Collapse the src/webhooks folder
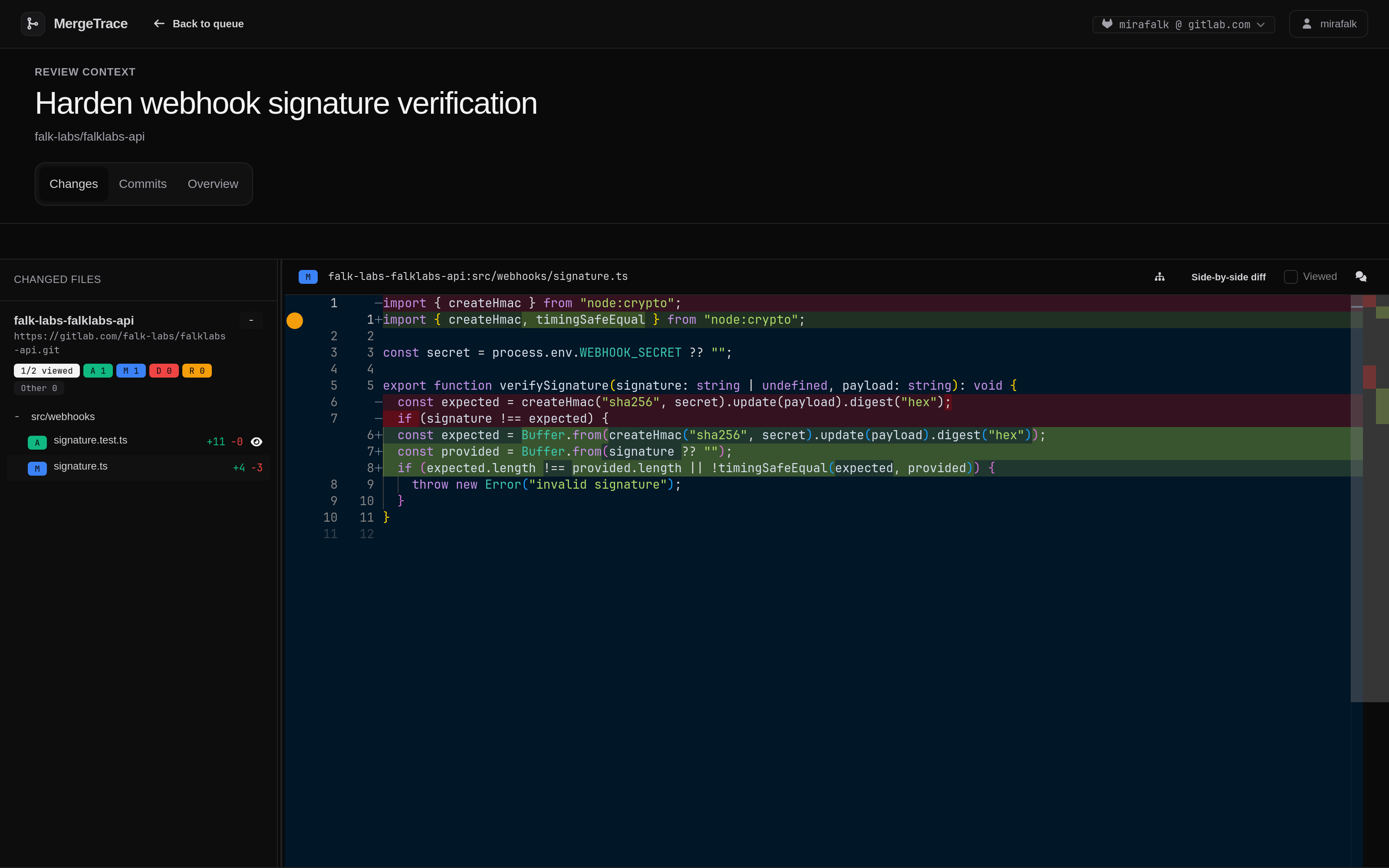 click(x=17, y=417)
